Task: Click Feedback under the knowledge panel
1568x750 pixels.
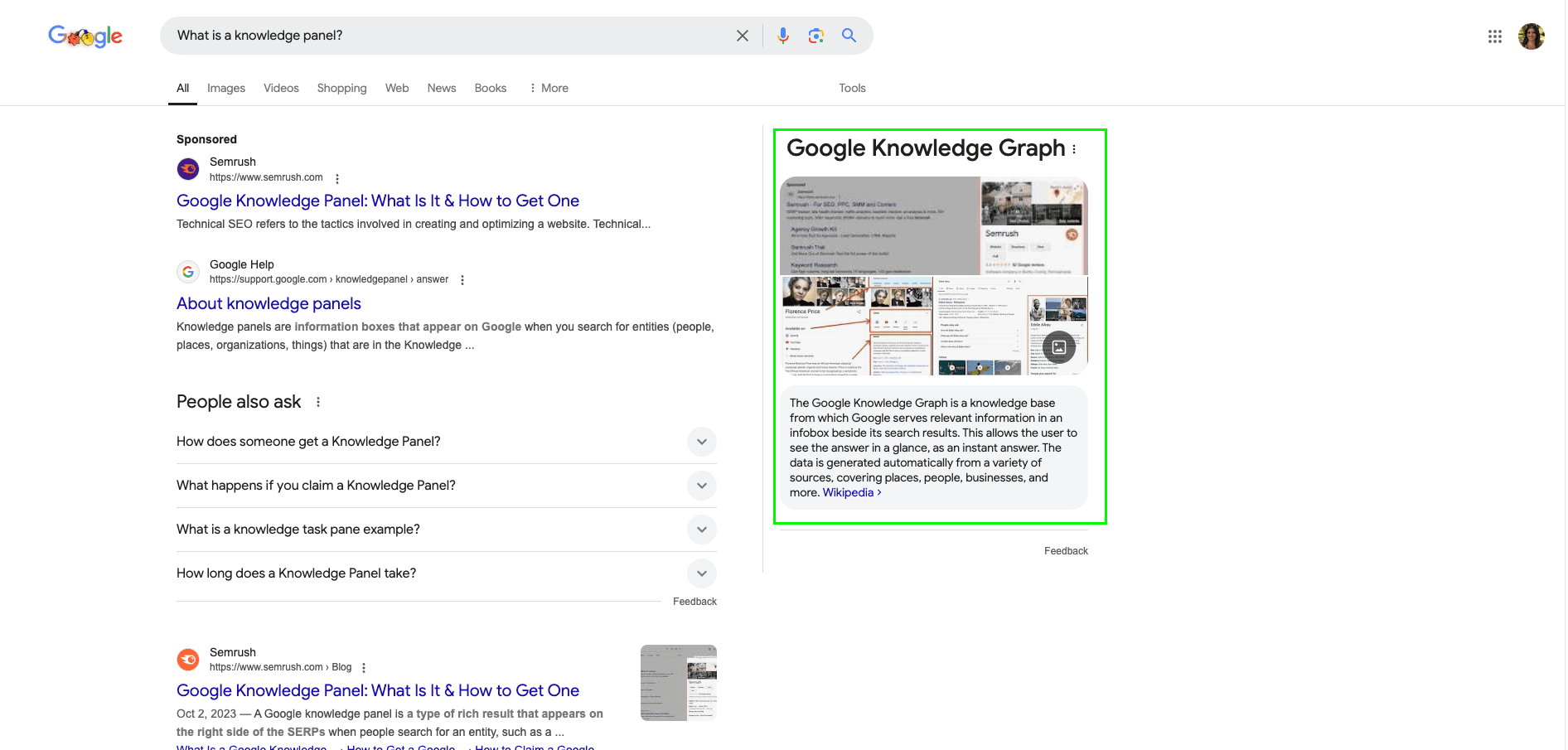Action: pos(1066,551)
